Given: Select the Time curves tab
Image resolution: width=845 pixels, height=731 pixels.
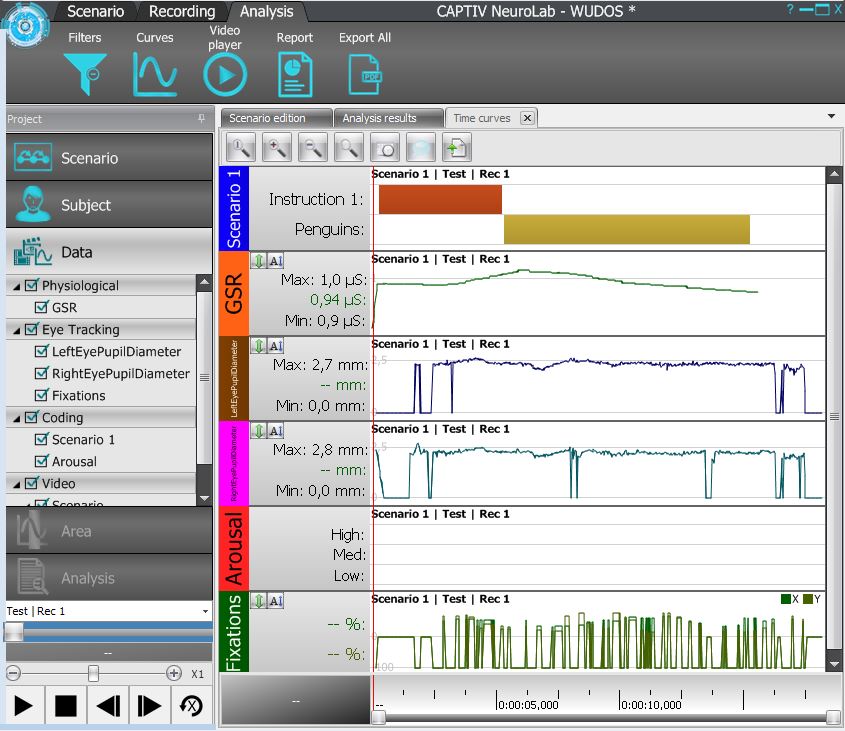Looking at the screenshot, I should (482, 118).
